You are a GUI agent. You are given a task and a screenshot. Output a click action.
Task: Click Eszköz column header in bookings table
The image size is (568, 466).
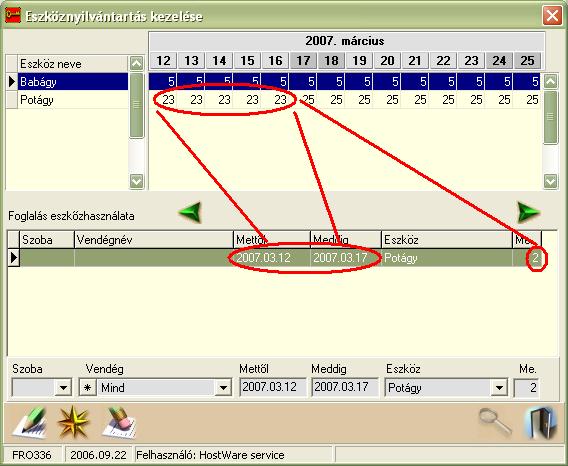pyautogui.click(x=447, y=240)
